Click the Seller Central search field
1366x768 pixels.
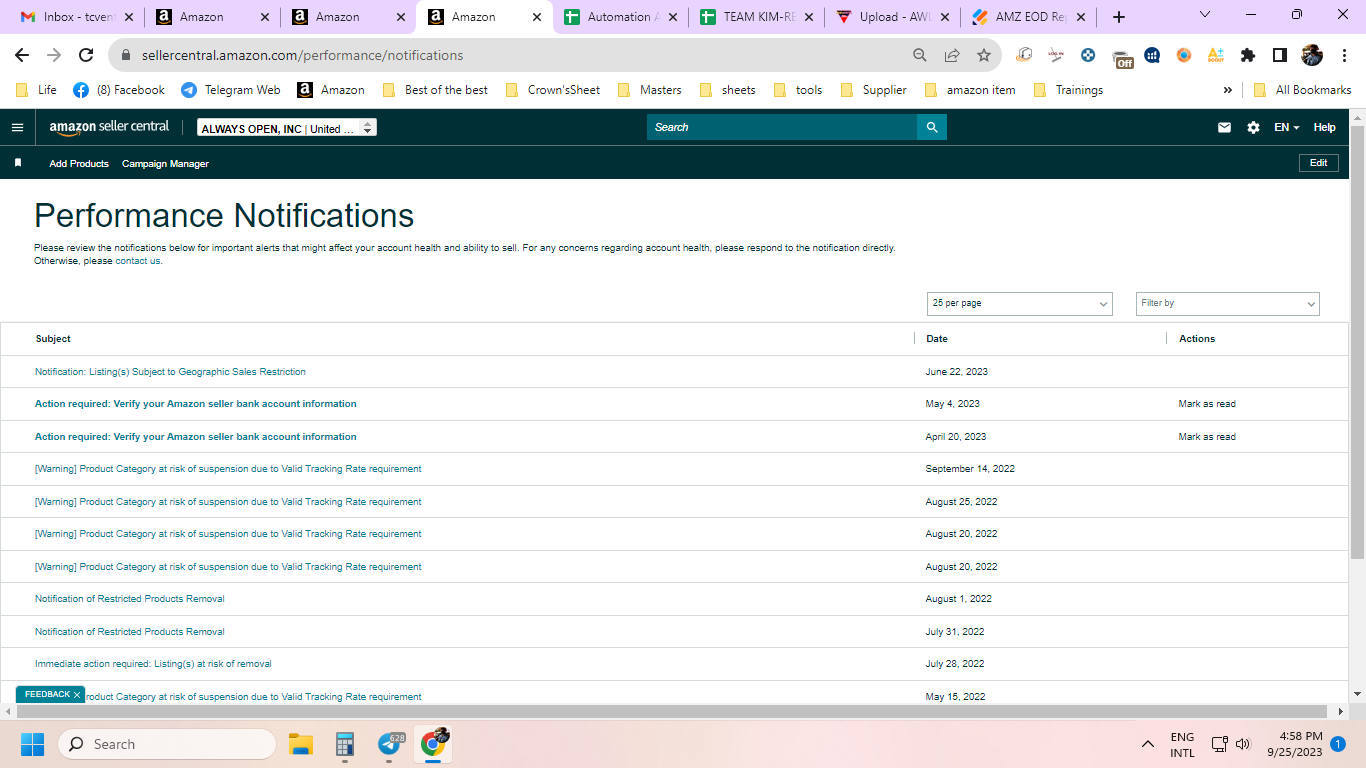[x=782, y=127]
